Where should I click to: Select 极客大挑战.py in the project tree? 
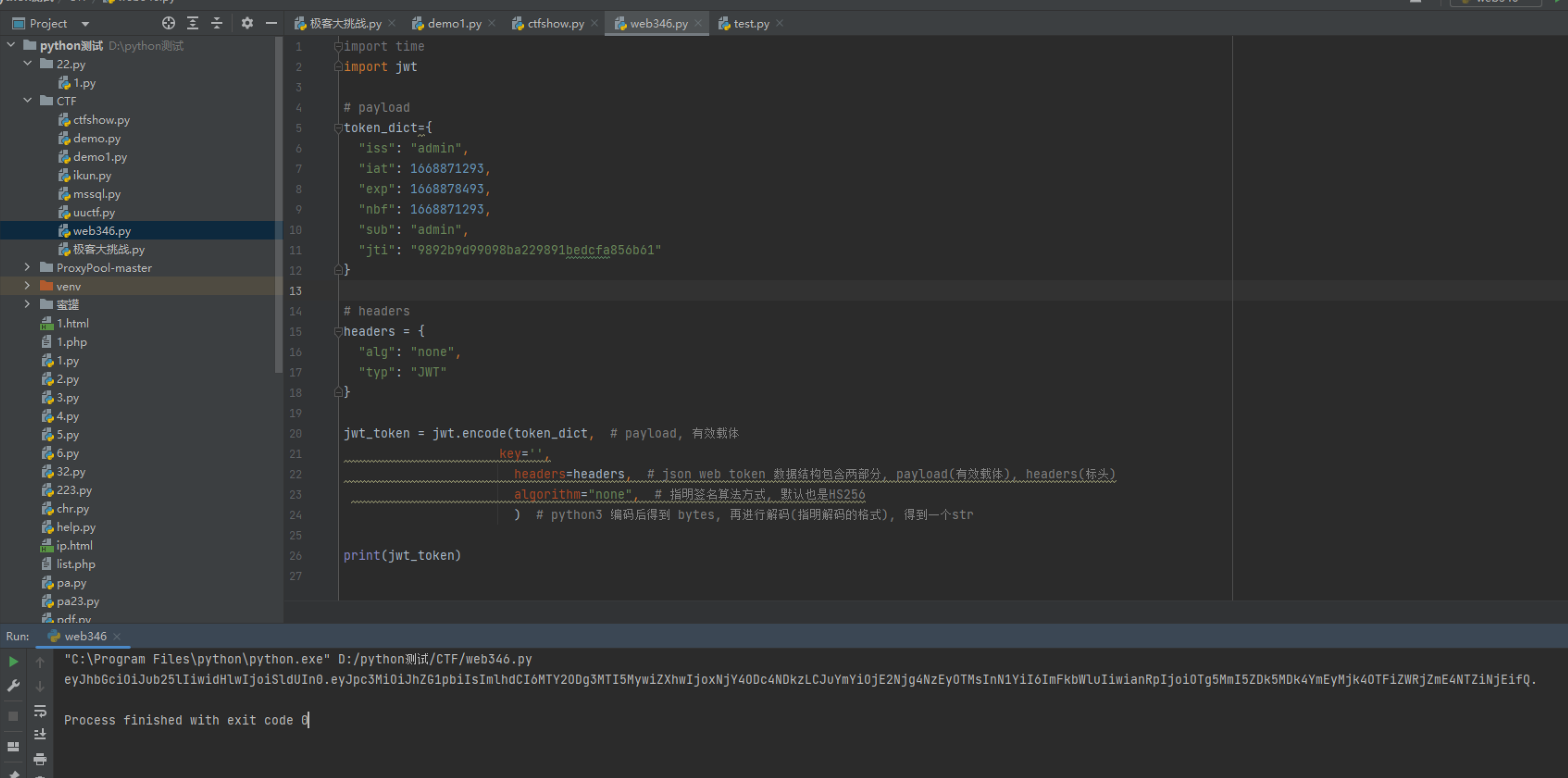[x=102, y=249]
